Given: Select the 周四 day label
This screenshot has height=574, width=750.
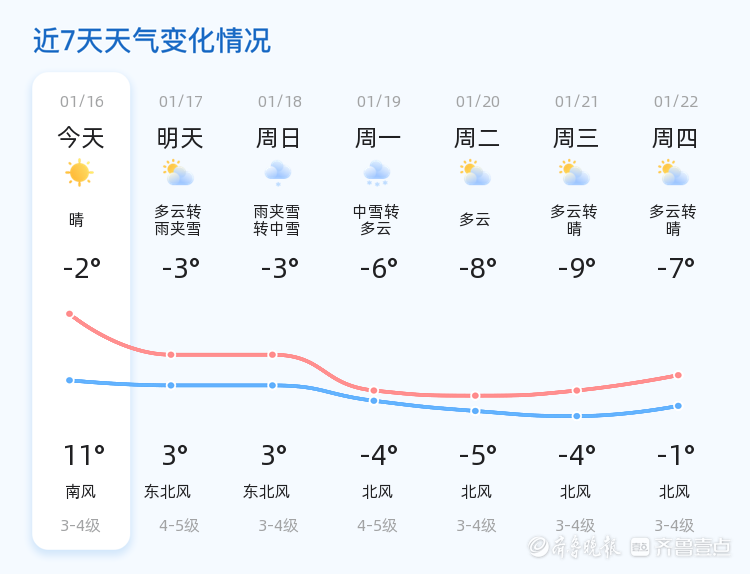Looking at the screenshot, I should [675, 138].
